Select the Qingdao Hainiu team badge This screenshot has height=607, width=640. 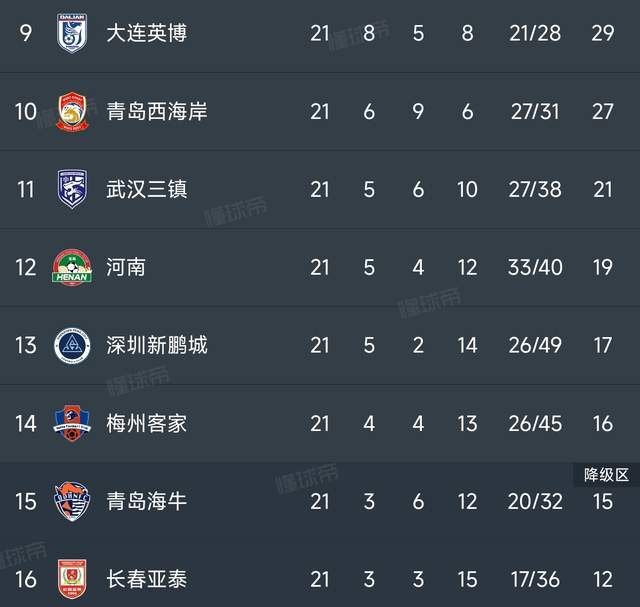pyautogui.click(x=72, y=501)
